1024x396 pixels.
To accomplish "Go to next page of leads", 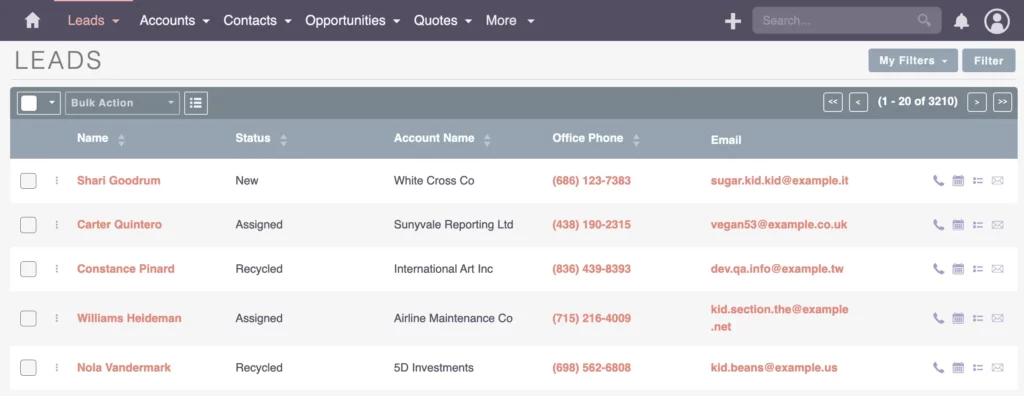I will [977, 102].
